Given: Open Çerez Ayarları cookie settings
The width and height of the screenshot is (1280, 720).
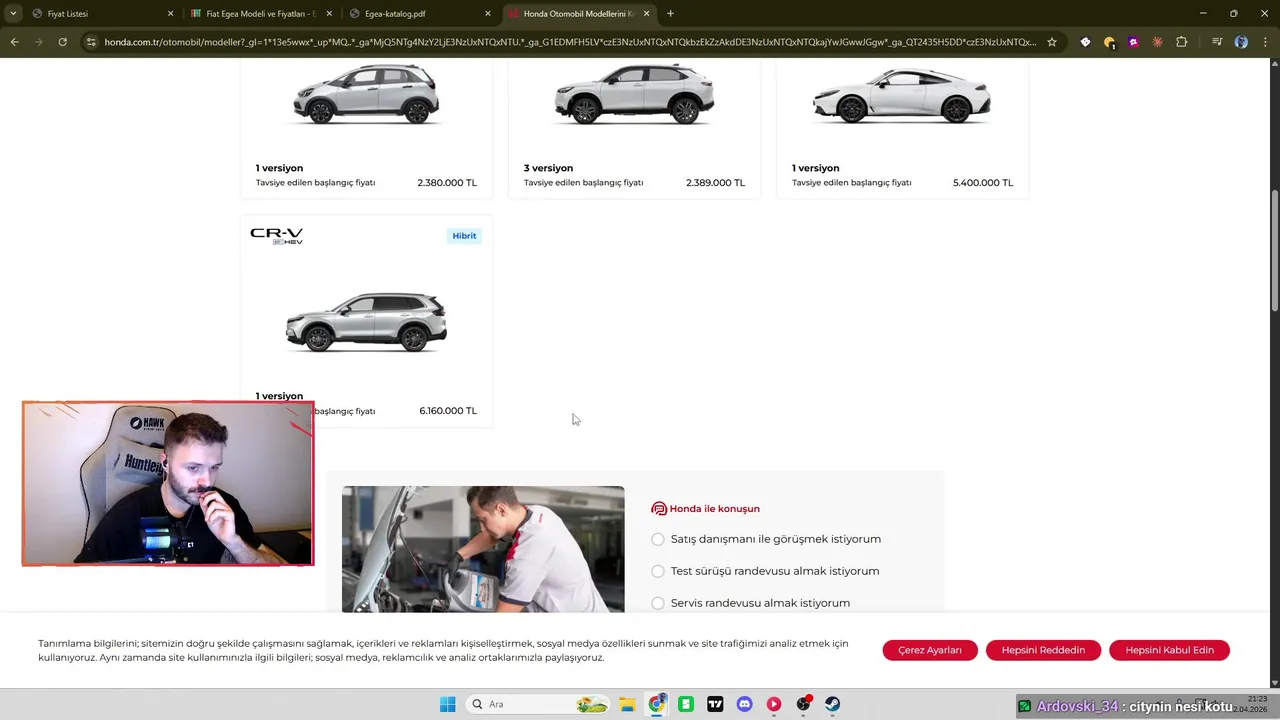Looking at the screenshot, I should pos(930,650).
